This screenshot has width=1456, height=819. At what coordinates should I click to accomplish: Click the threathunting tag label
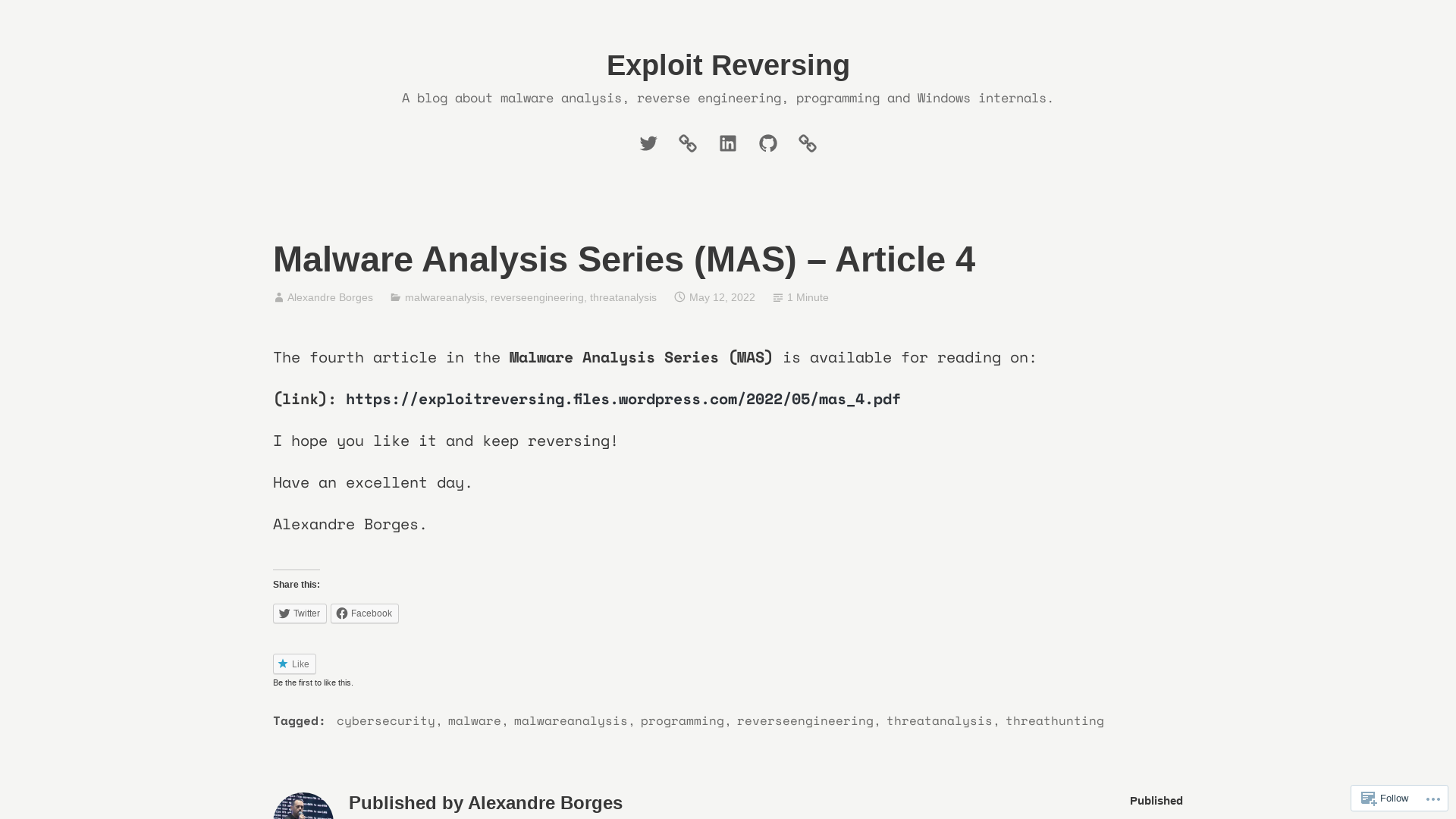click(1055, 720)
